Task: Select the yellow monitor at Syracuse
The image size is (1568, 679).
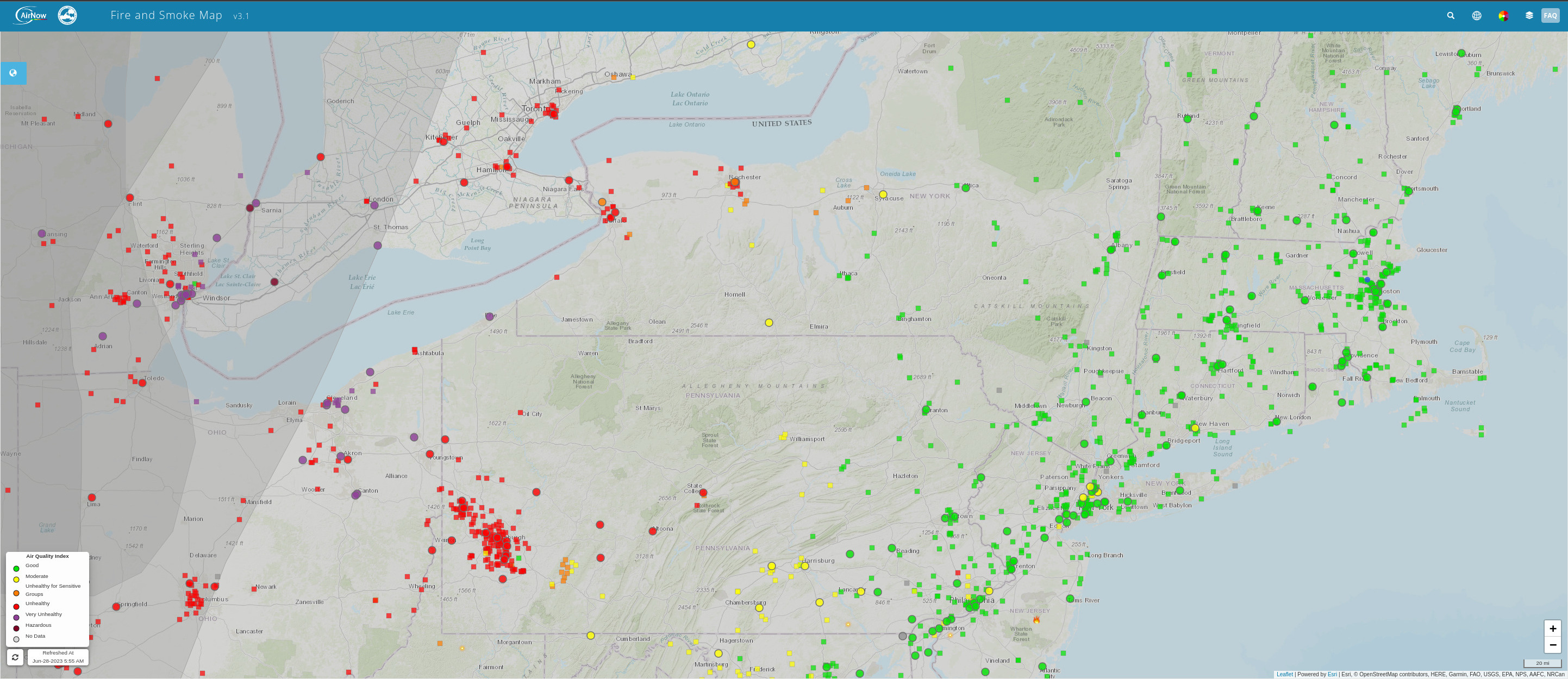Action: pos(883,194)
